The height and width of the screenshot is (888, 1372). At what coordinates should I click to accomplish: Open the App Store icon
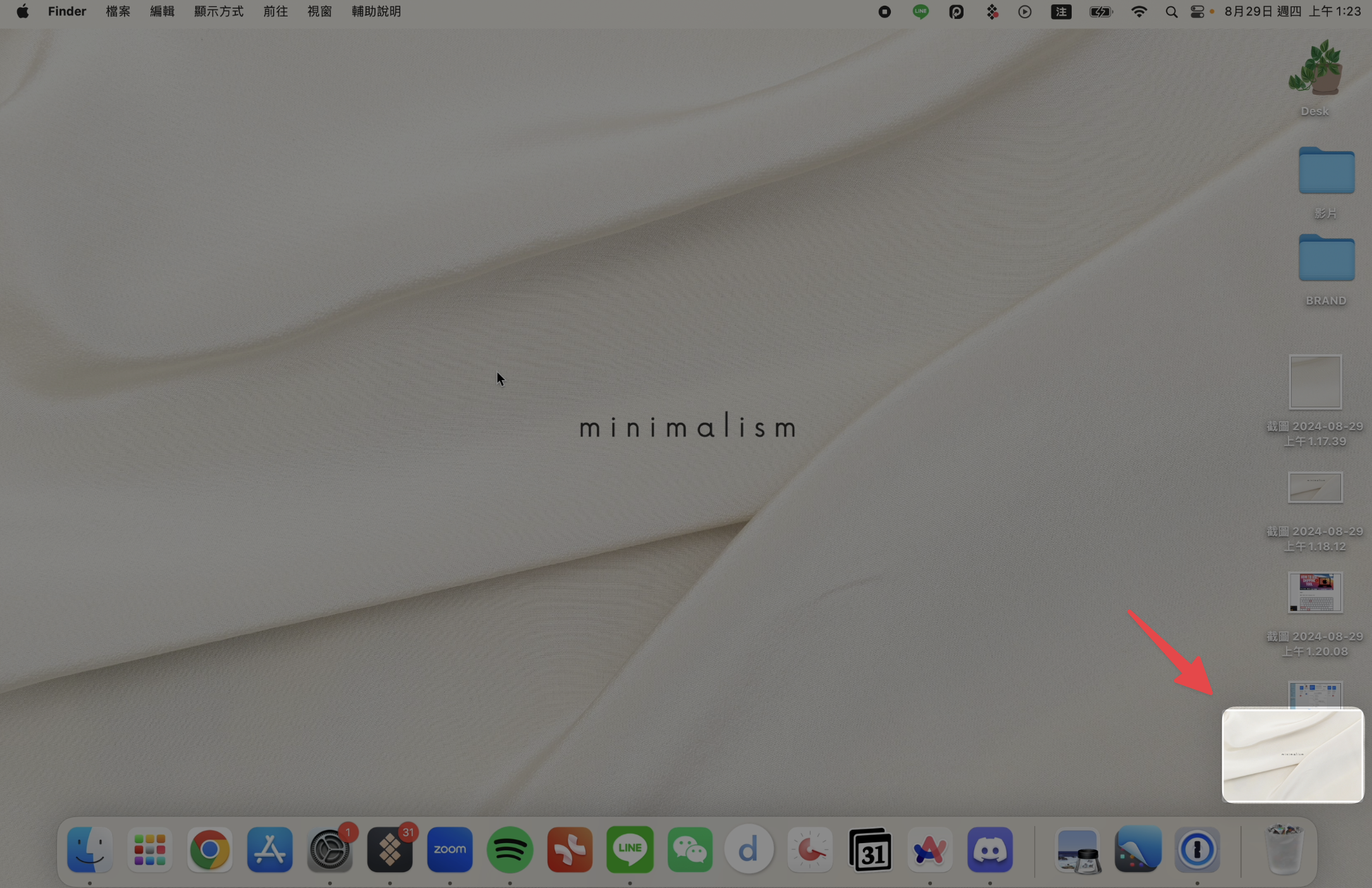point(269,849)
